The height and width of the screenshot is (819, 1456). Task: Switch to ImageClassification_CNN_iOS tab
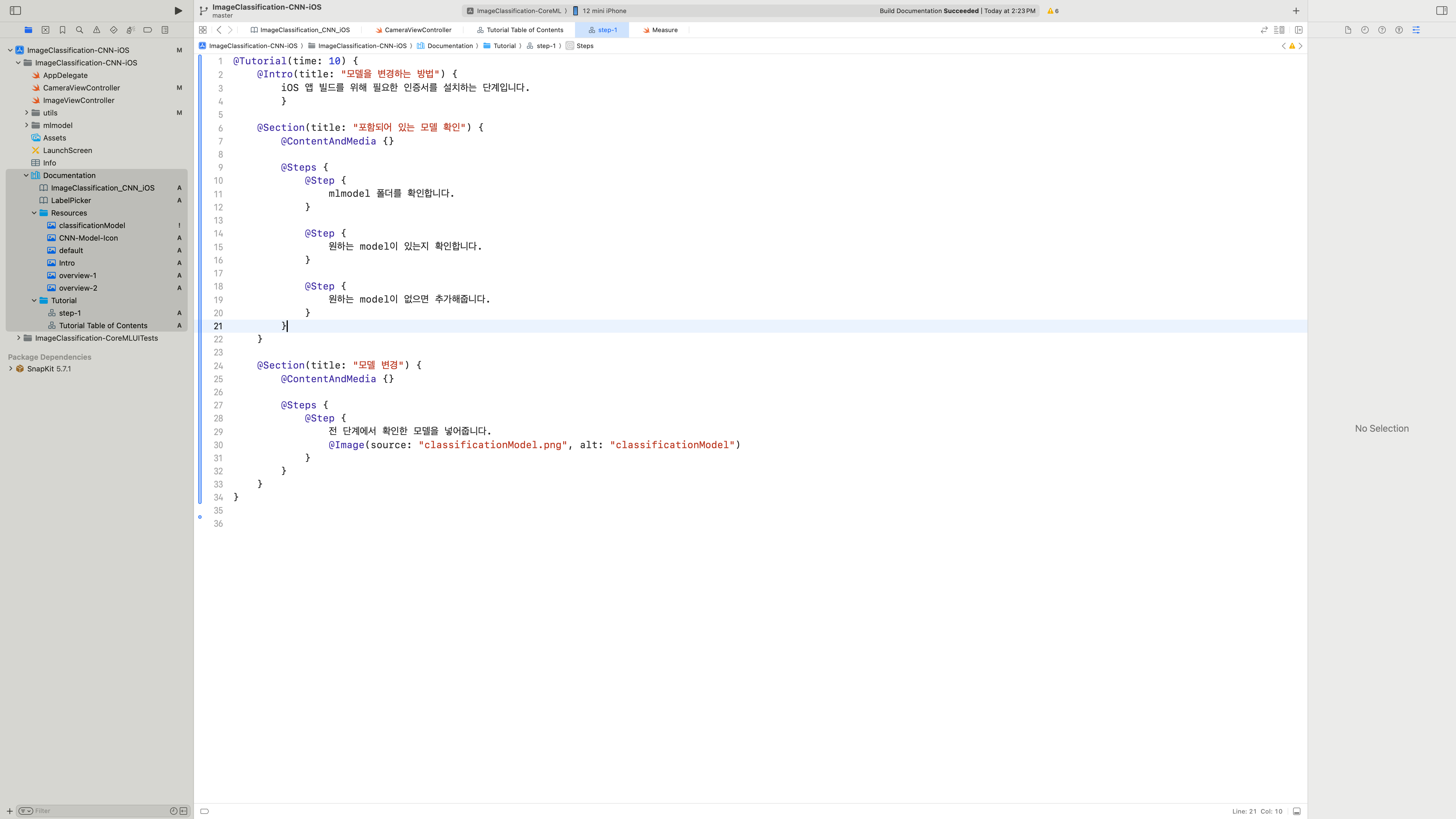tap(300, 30)
